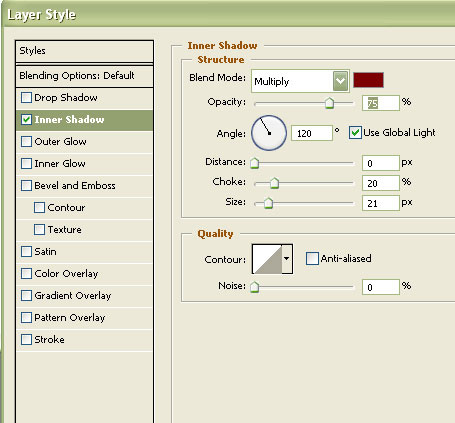The height and width of the screenshot is (423, 455).
Task: Open the Gradient Overlay settings label
Action: pyautogui.click(x=73, y=296)
